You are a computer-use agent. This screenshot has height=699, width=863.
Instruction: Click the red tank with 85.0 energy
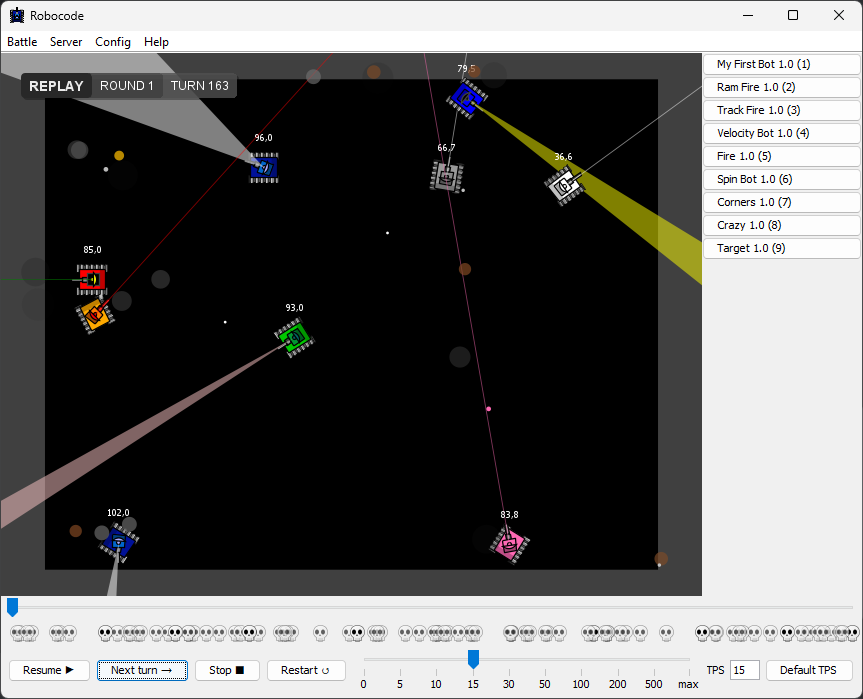(x=92, y=279)
